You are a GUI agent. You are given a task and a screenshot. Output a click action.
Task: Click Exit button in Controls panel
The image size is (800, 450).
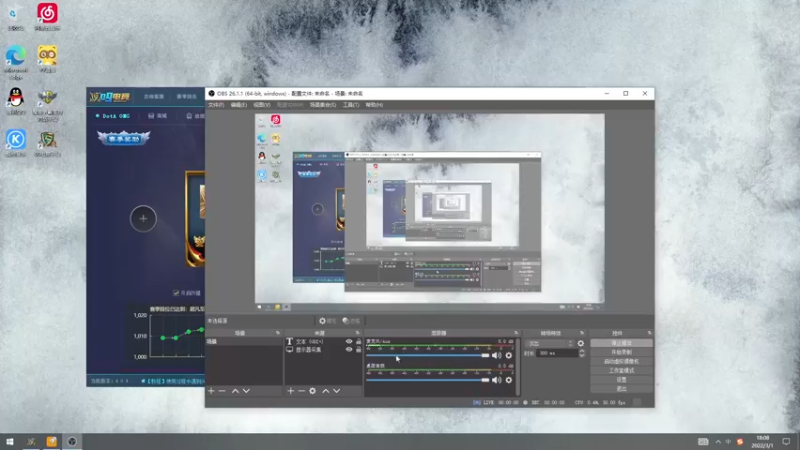click(x=621, y=389)
